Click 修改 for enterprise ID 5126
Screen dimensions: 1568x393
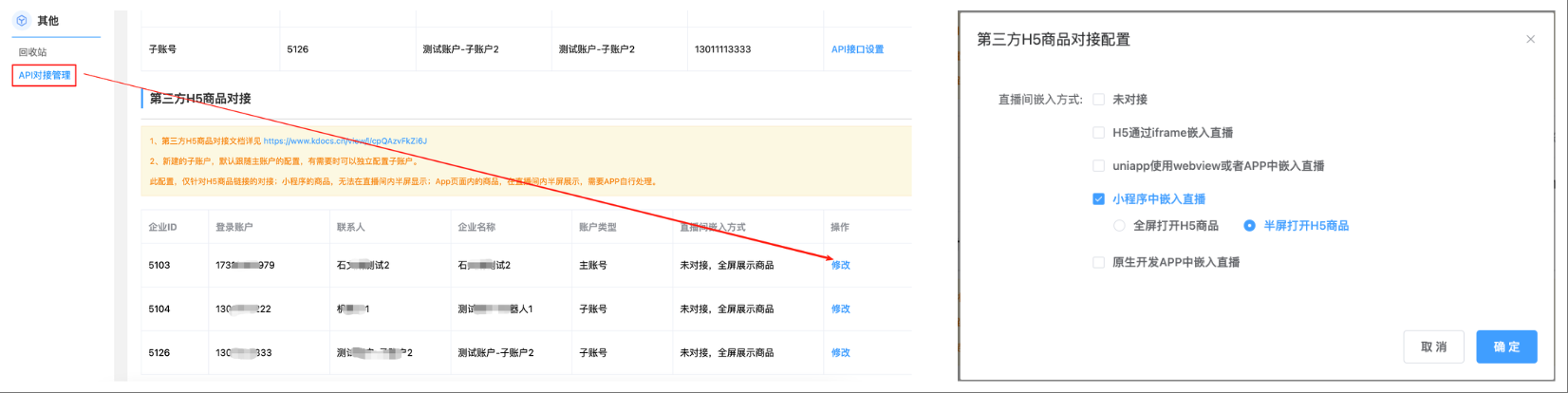coord(840,352)
